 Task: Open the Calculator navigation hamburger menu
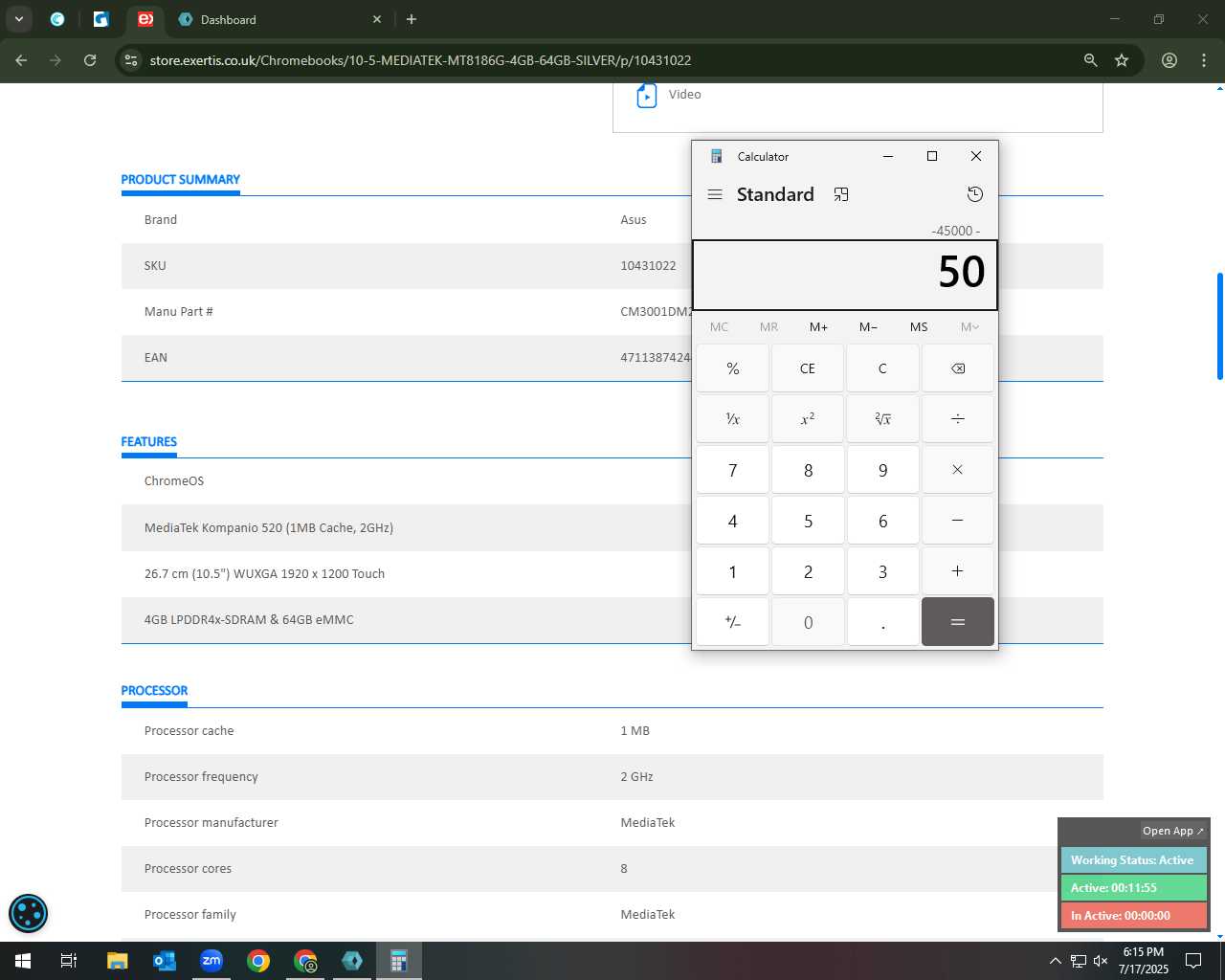(714, 194)
